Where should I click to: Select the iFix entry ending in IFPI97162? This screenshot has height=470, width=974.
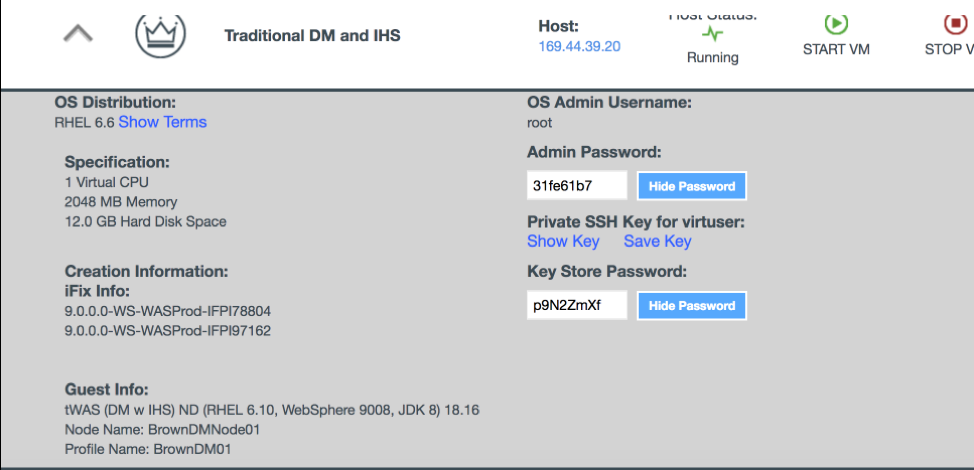coord(167,330)
